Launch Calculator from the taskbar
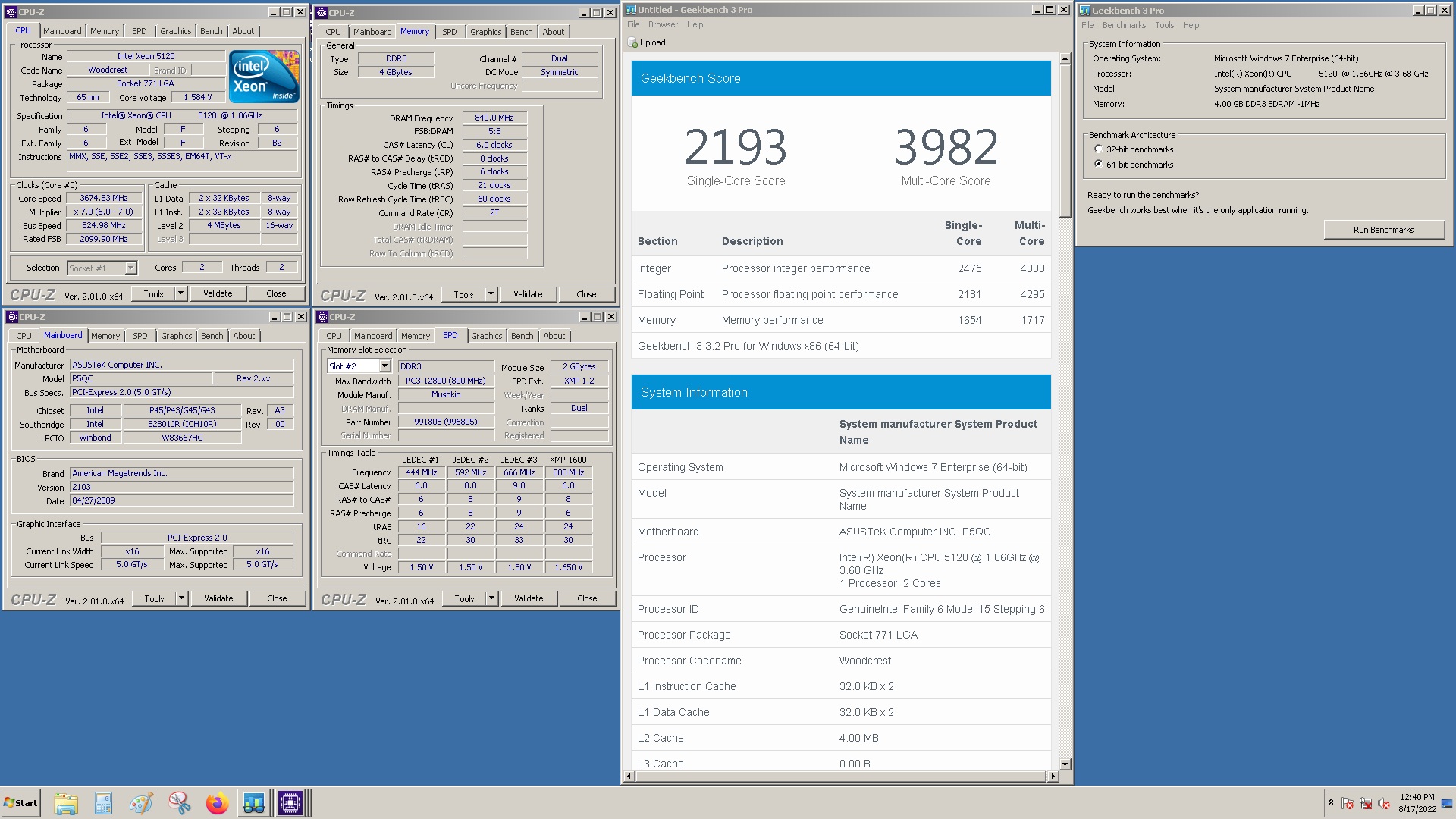Image resolution: width=1456 pixels, height=819 pixels. pos(103,803)
